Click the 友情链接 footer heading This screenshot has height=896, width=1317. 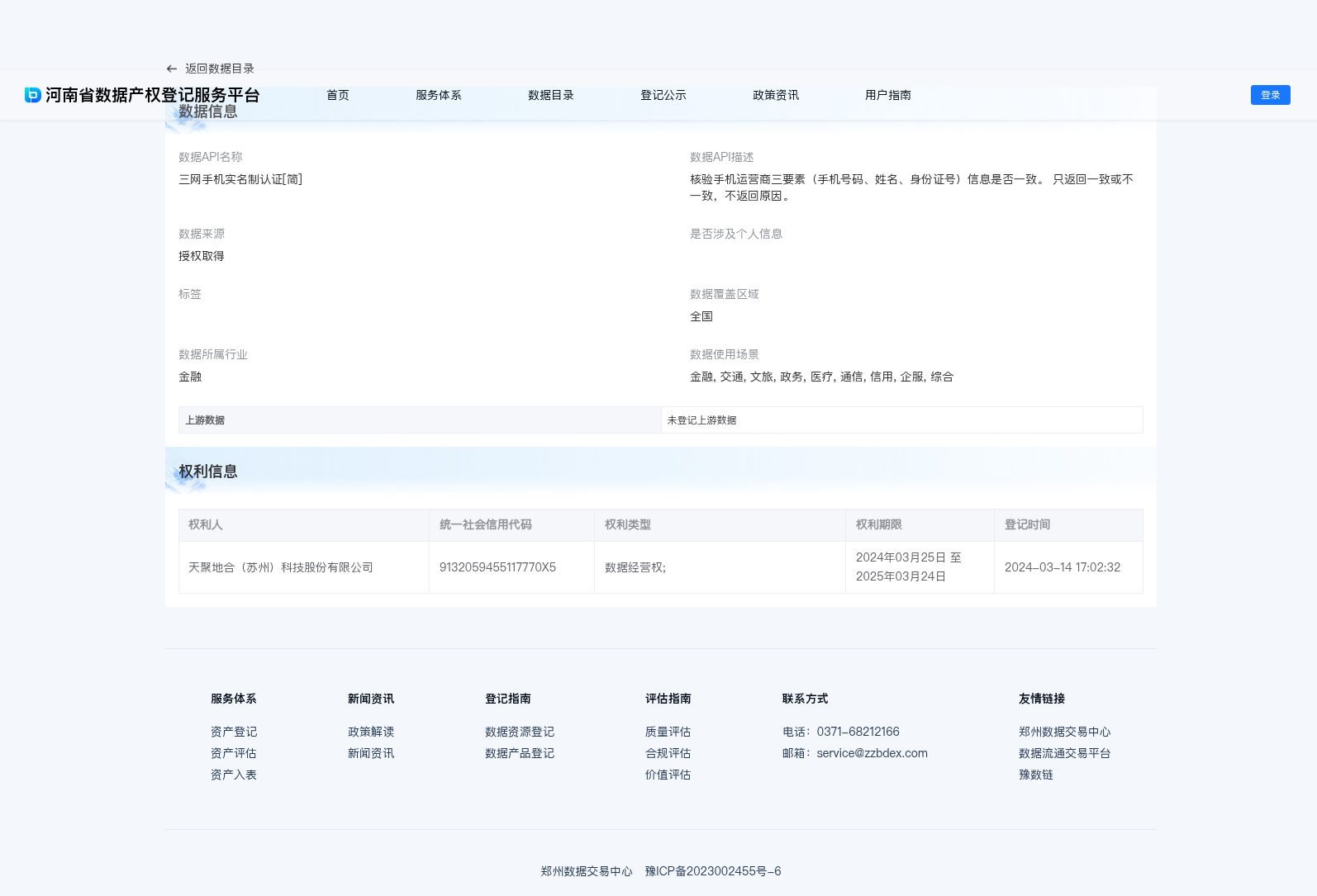point(1042,699)
